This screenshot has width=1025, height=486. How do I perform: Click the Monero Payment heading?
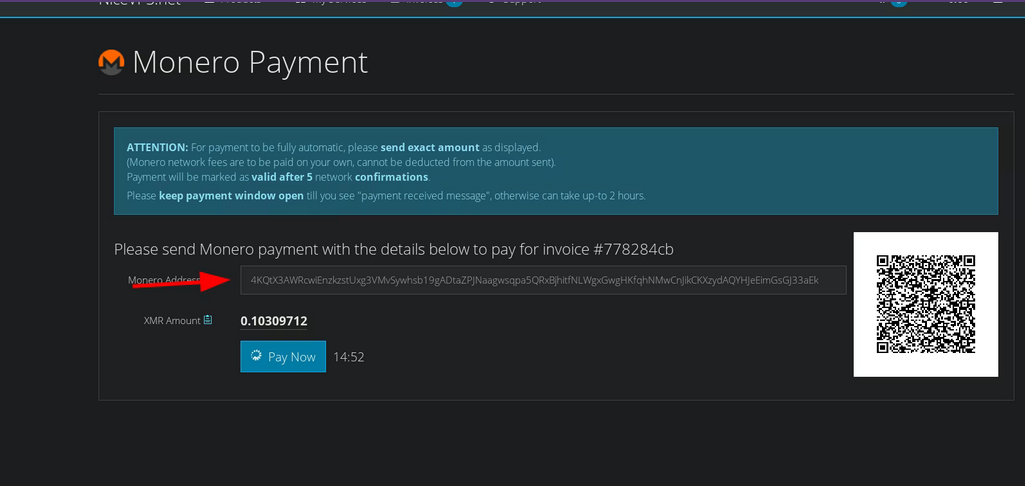[250, 63]
